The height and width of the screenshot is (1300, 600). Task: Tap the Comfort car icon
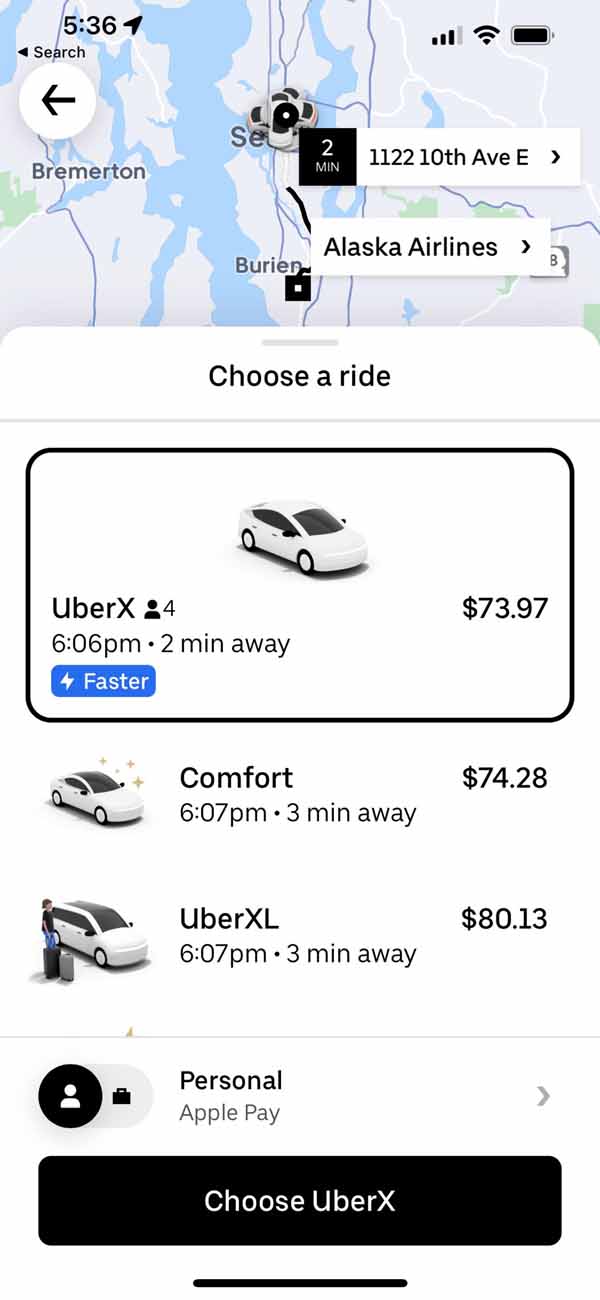97,795
